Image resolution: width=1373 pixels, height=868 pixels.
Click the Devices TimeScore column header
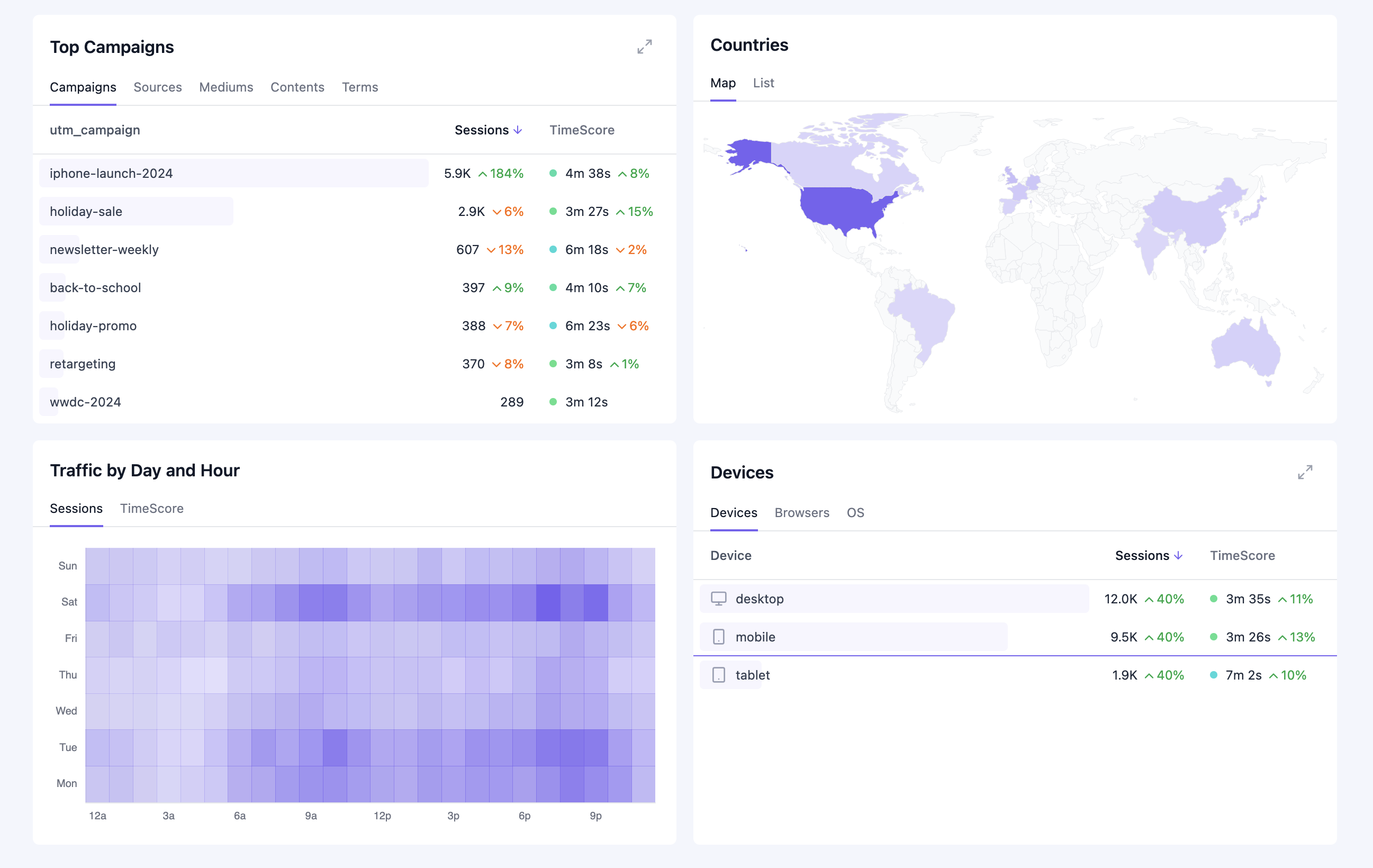[1242, 556]
